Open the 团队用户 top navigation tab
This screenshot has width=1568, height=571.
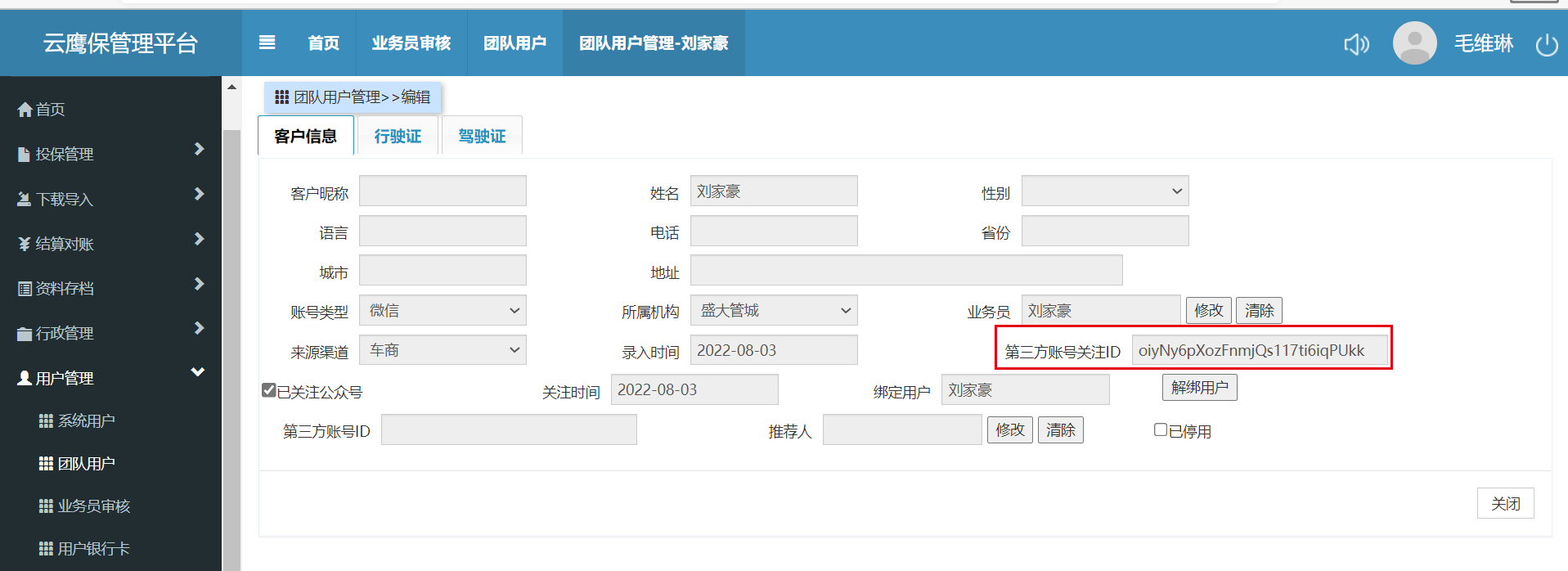point(515,43)
